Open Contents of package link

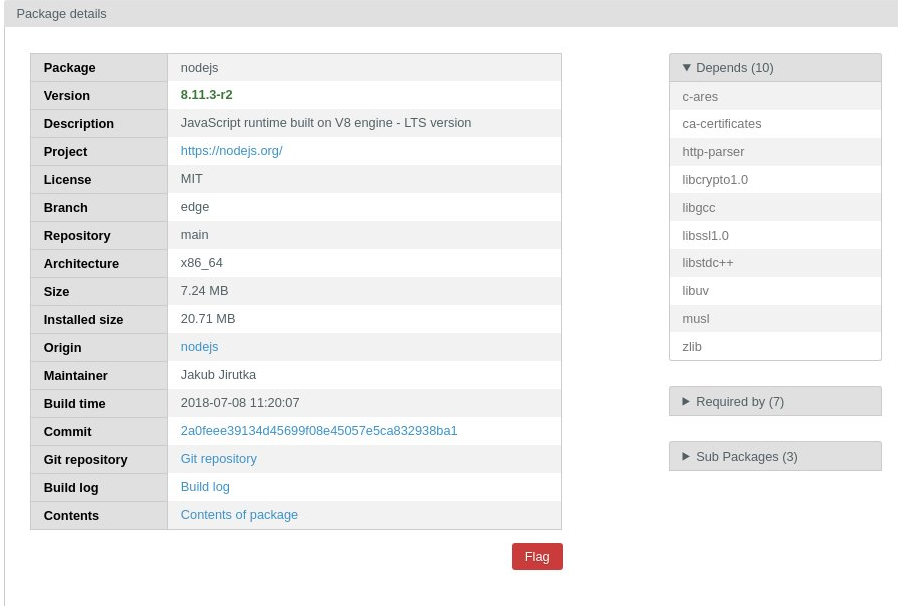(x=239, y=515)
